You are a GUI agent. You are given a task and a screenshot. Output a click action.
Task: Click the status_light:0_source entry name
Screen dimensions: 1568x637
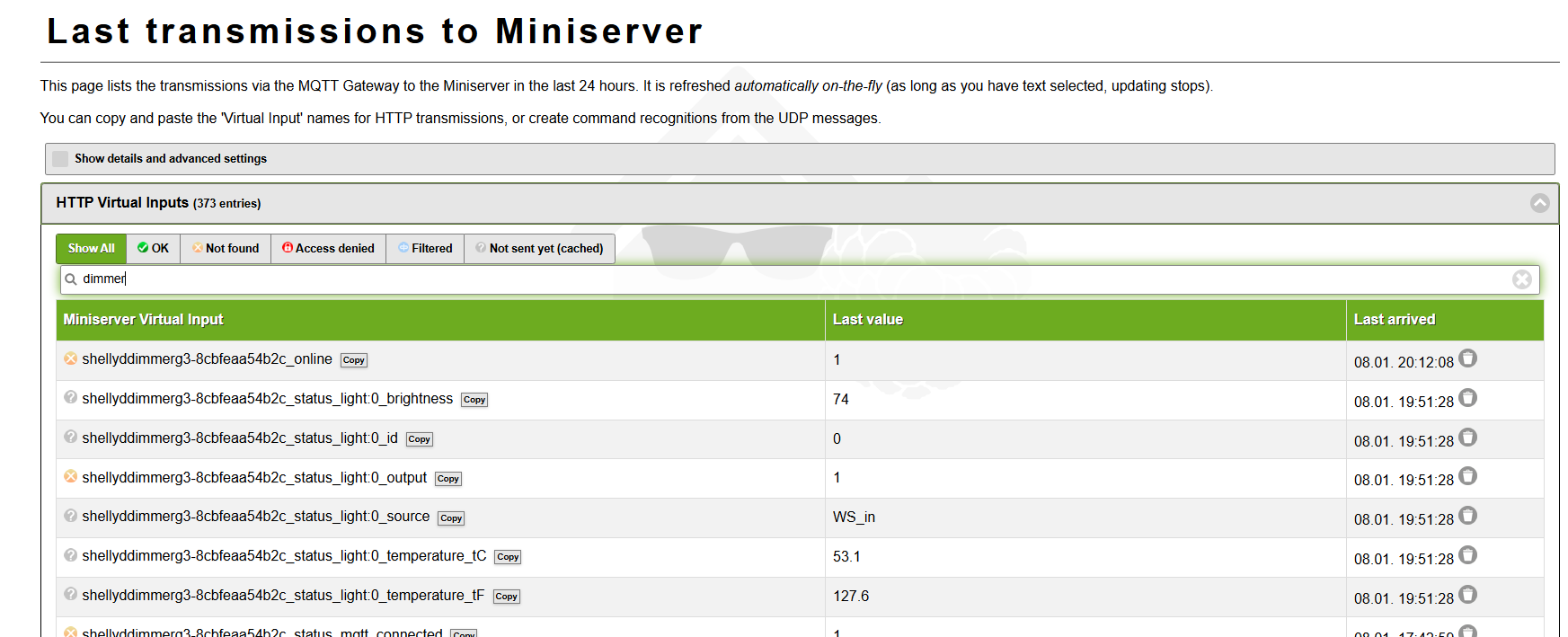(x=255, y=517)
